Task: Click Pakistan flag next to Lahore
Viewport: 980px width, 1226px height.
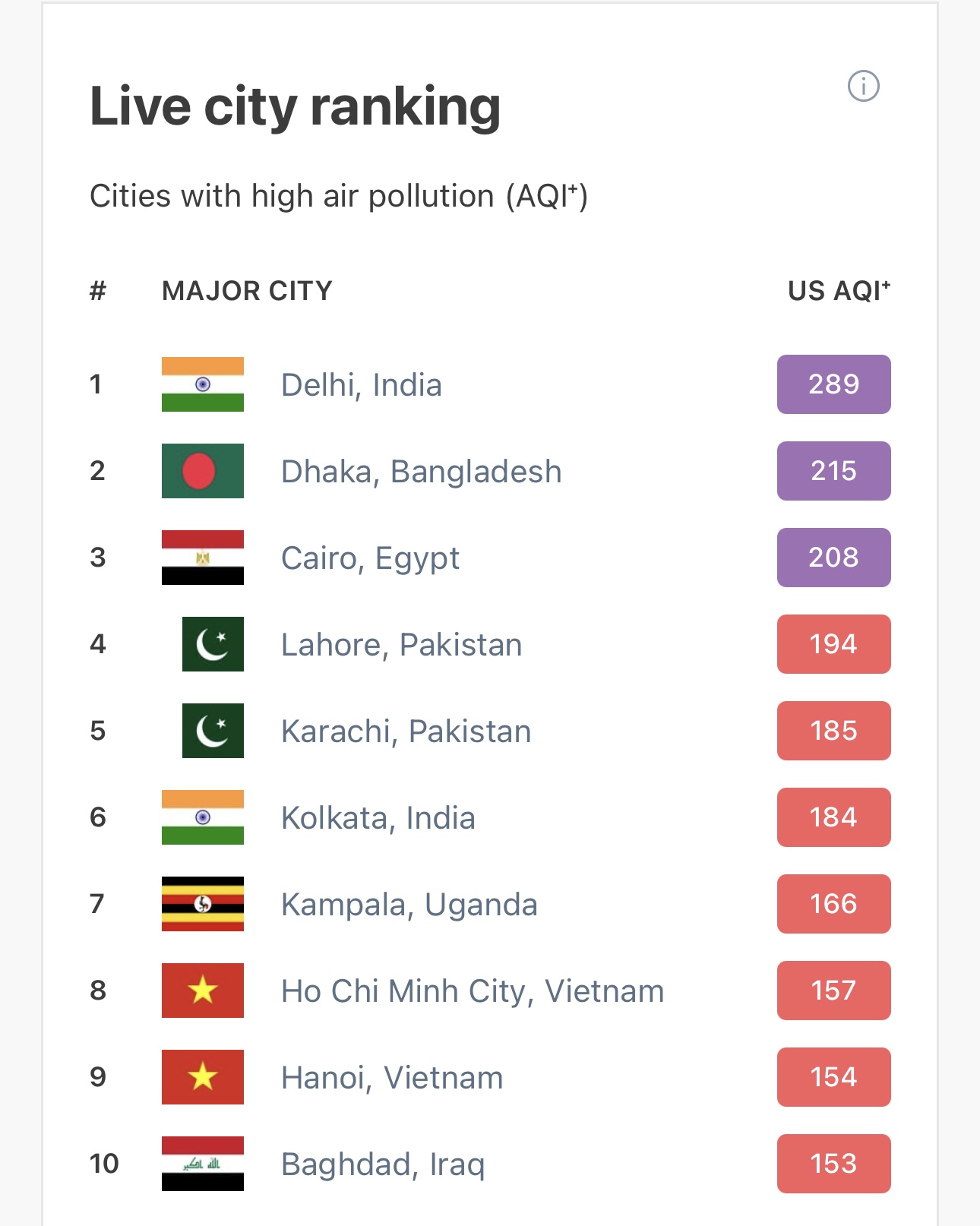Action: coord(213,644)
